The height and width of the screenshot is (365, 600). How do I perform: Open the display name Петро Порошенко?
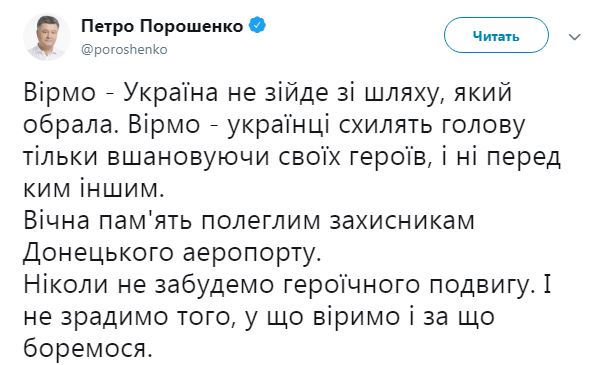tap(162, 26)
